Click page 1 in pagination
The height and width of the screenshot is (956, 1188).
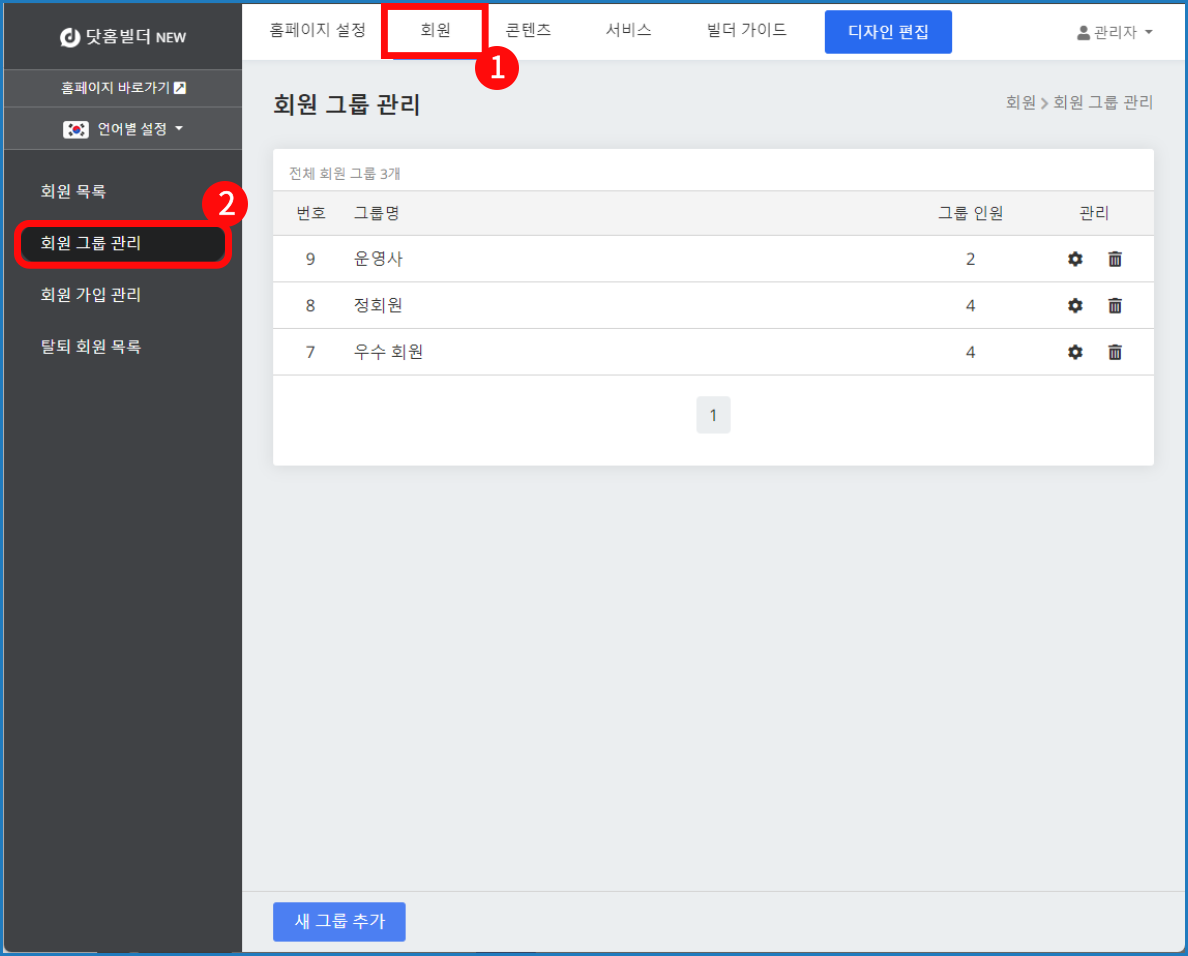click(713, 415)
